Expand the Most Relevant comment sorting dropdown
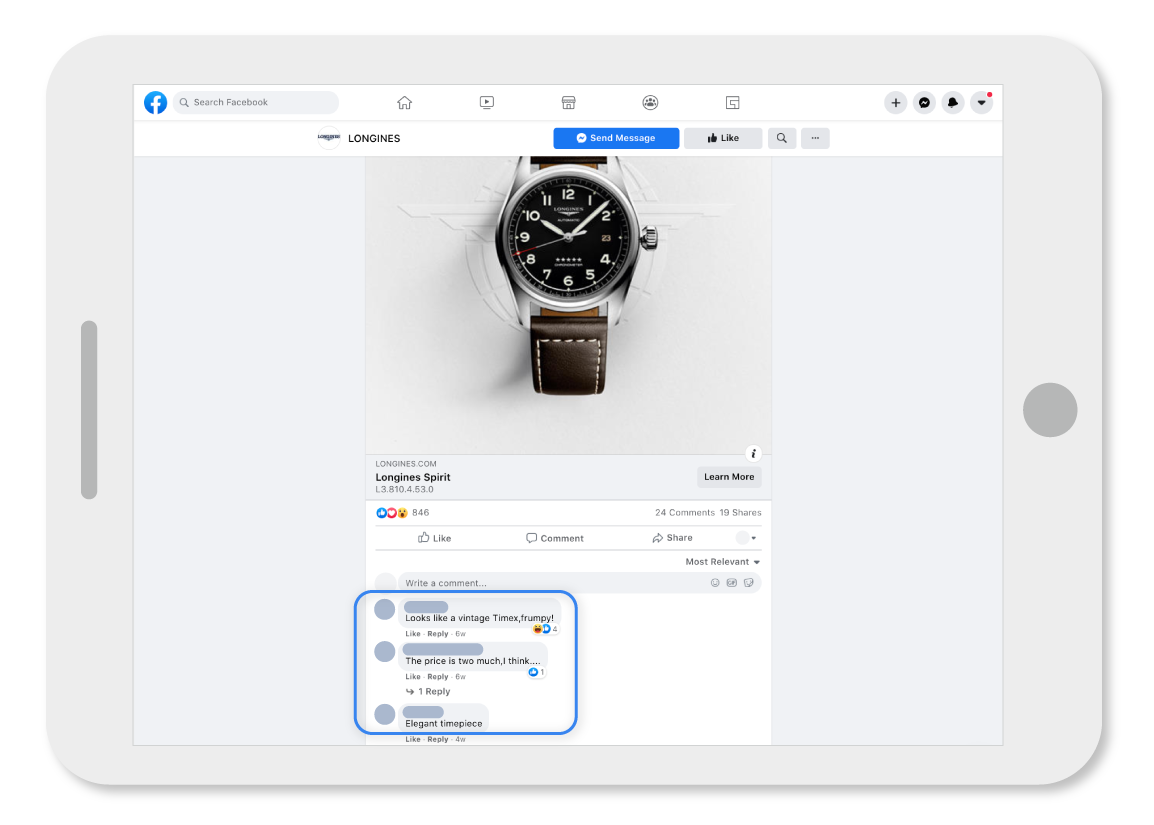The width and height of the screenshot is (1154, 825). [x=722, y=562]
